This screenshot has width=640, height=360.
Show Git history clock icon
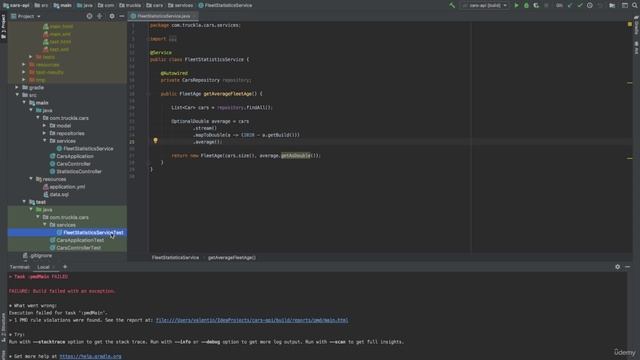pos(590,5)
